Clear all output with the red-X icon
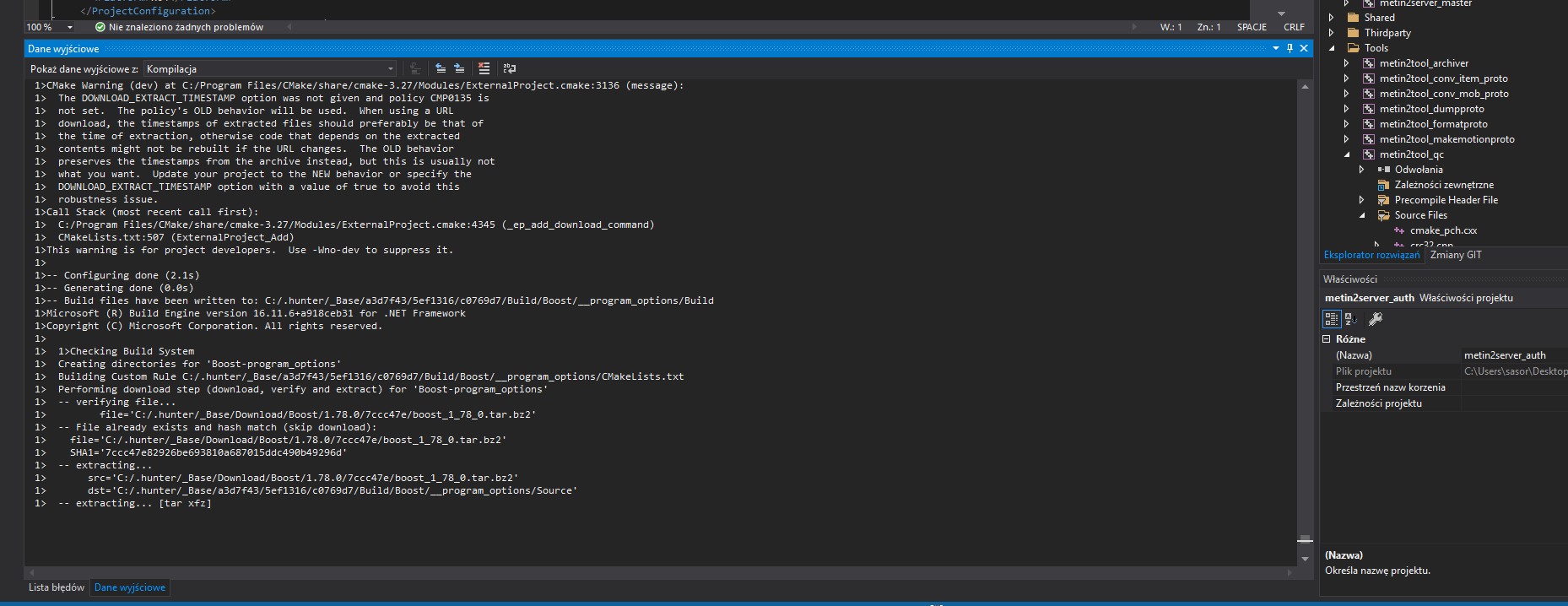This screenshot has width=1568, height=606. 484,68
